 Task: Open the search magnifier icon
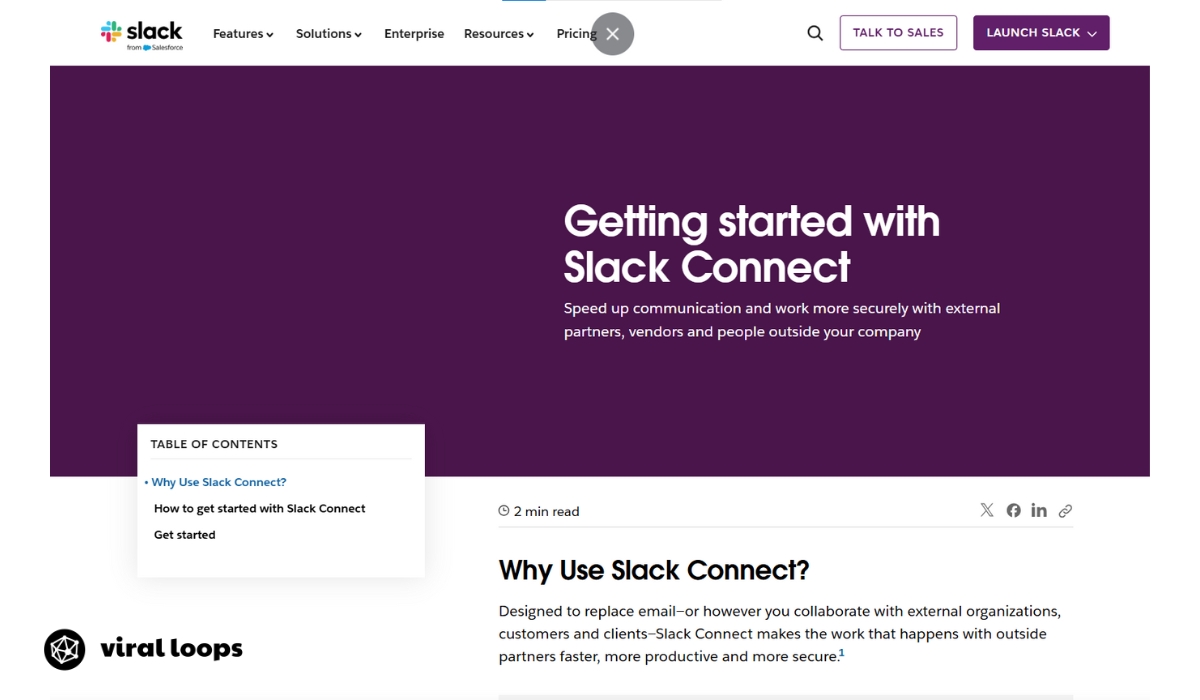click(x=815, y=33)
